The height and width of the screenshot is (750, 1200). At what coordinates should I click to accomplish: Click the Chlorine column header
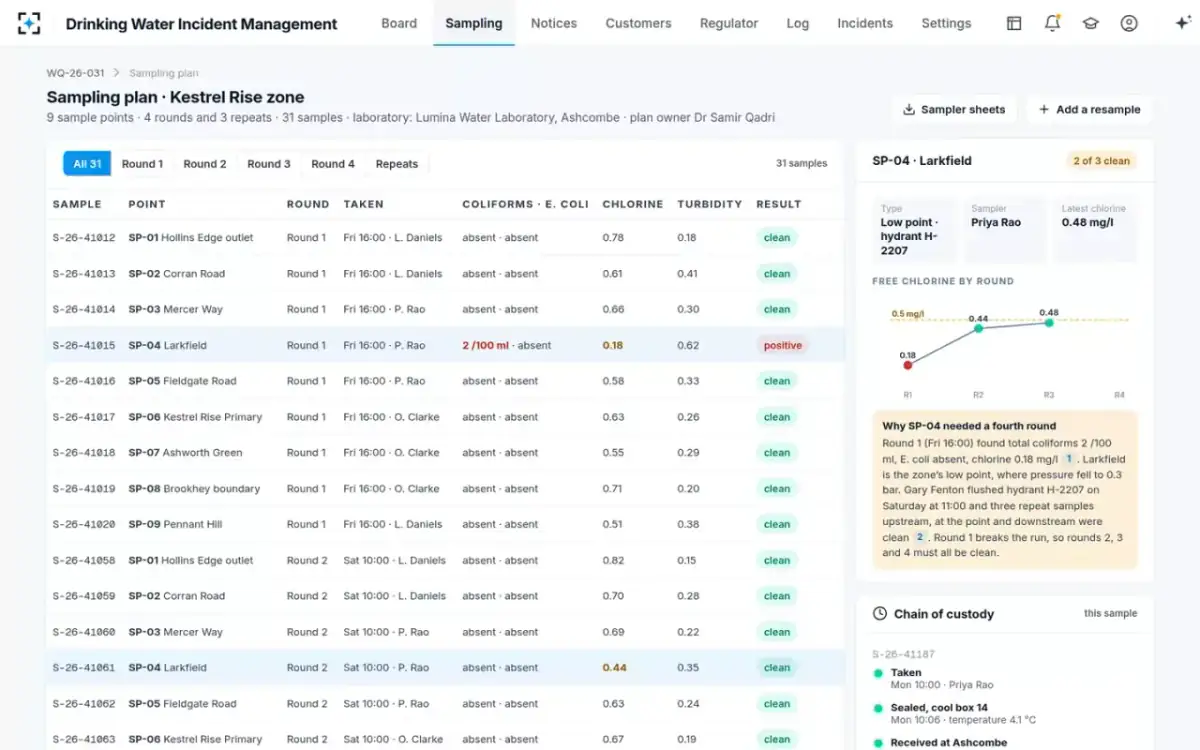point(633,204)
